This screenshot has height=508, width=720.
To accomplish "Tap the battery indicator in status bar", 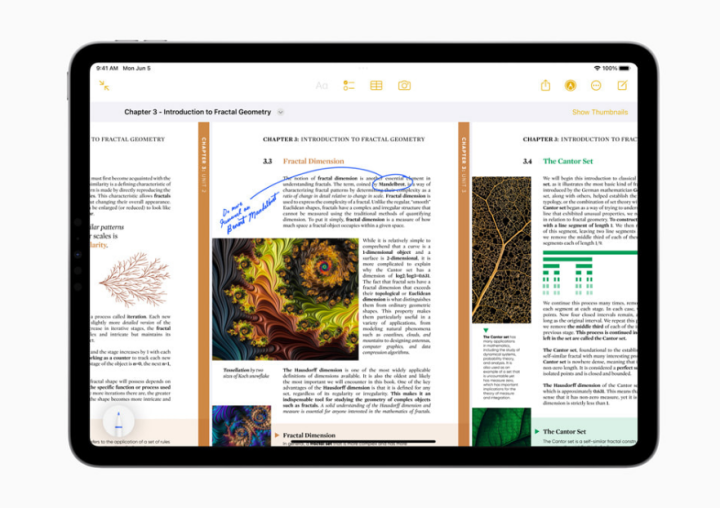I will click(624, 68).
